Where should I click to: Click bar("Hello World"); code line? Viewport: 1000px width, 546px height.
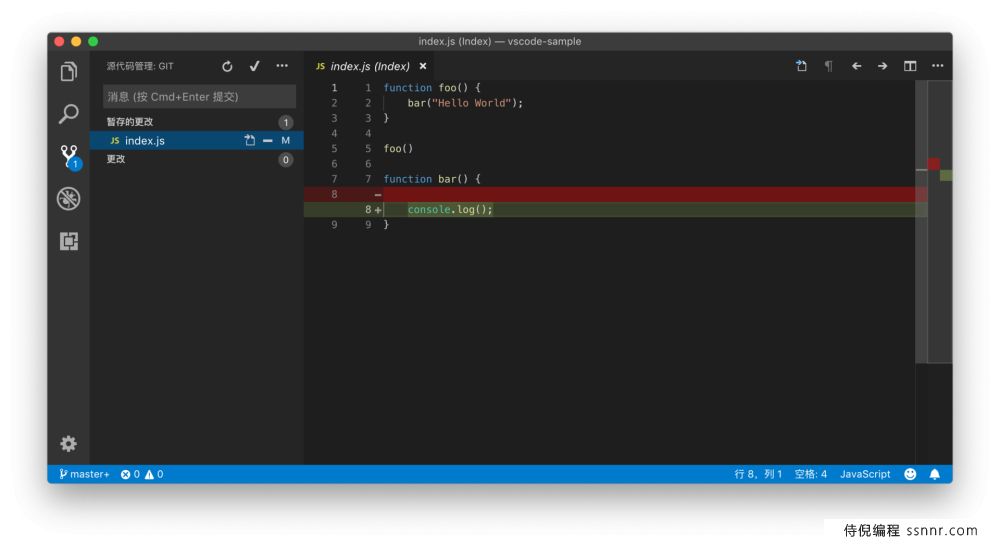[465, 103]
